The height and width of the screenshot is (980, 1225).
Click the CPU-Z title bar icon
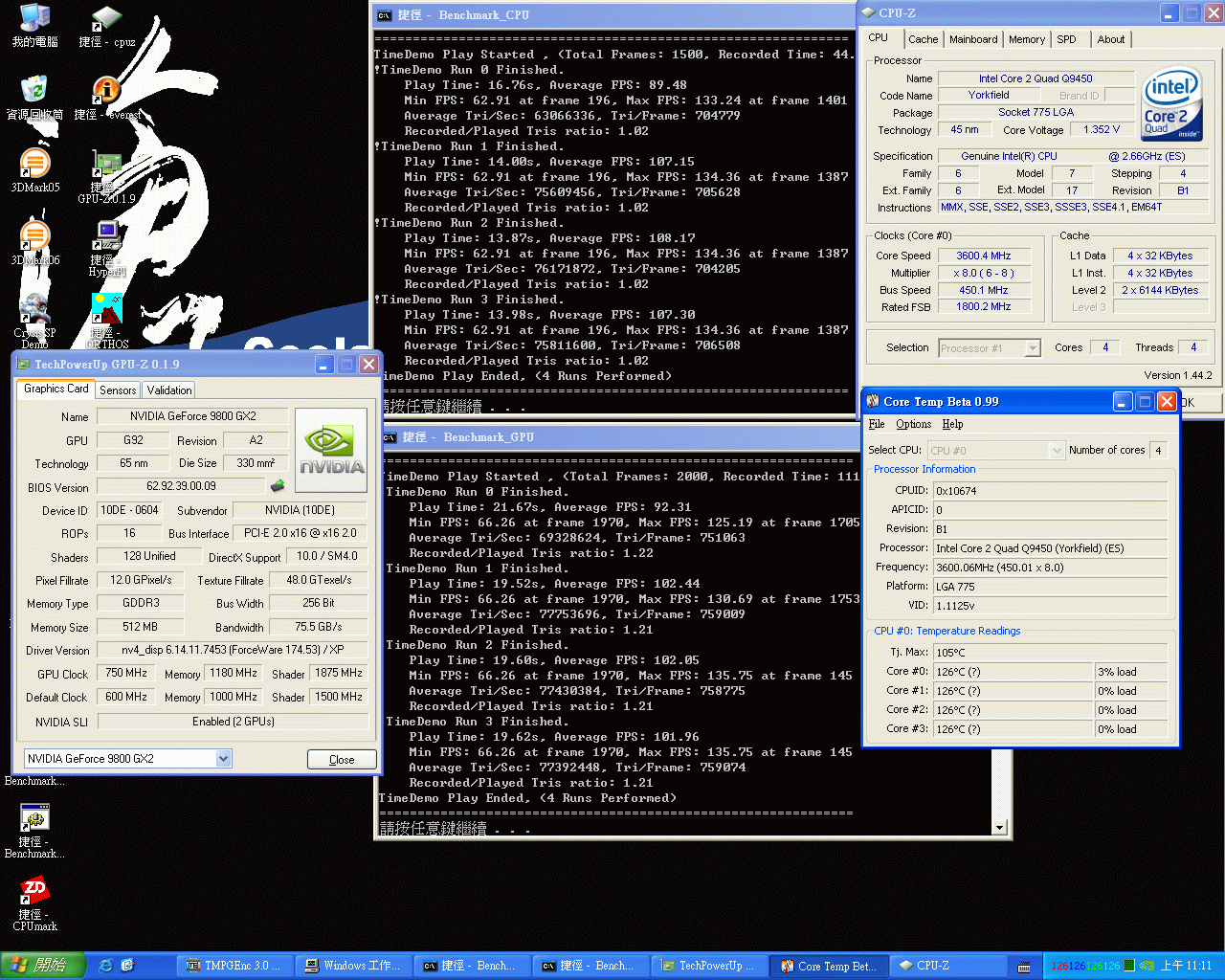pos(868,13)
